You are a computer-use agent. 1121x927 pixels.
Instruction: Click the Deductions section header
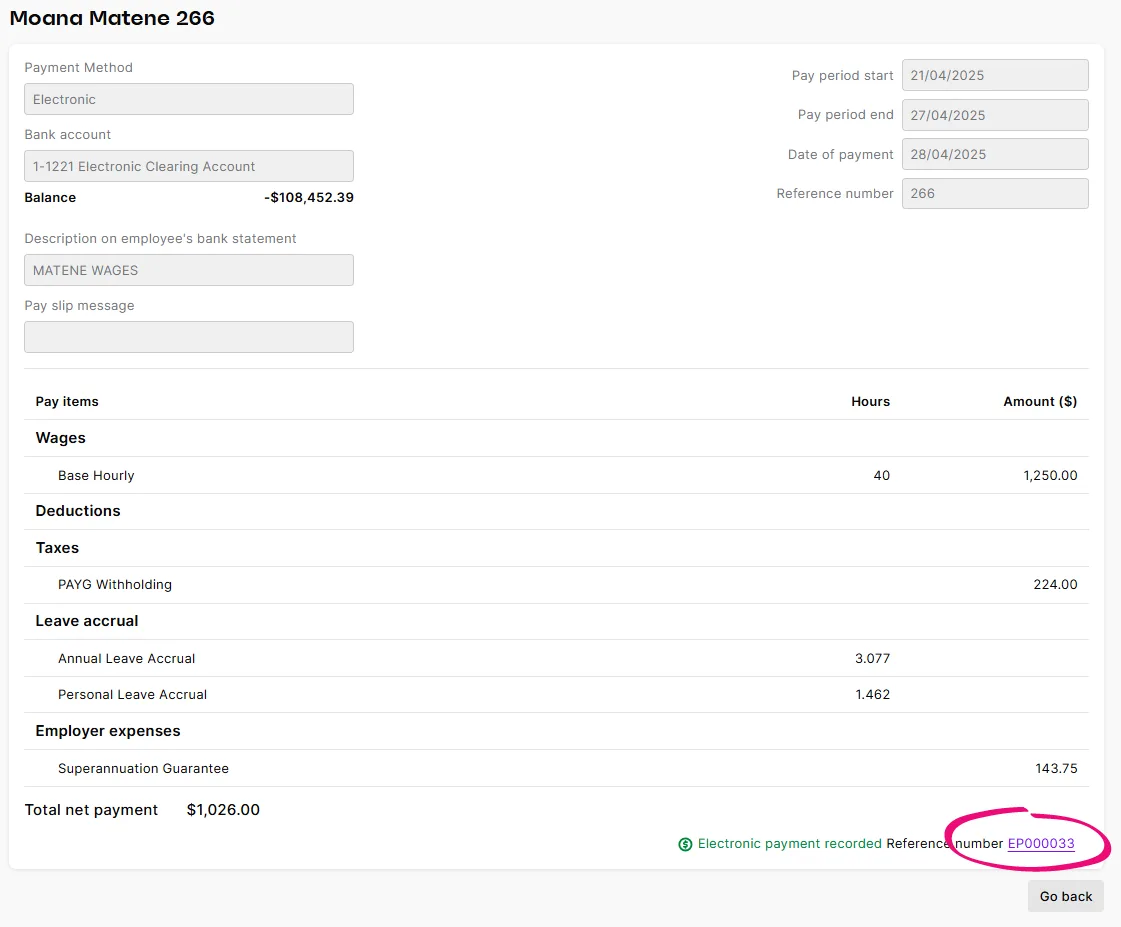78,511
